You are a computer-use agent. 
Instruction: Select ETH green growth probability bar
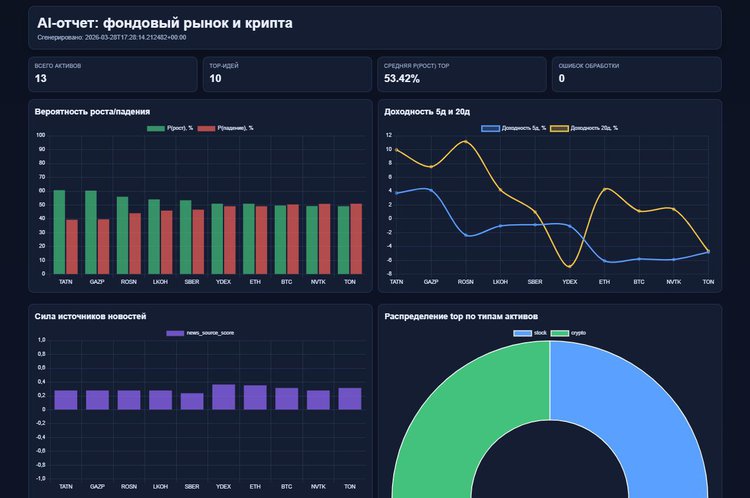tap(249, 239)
